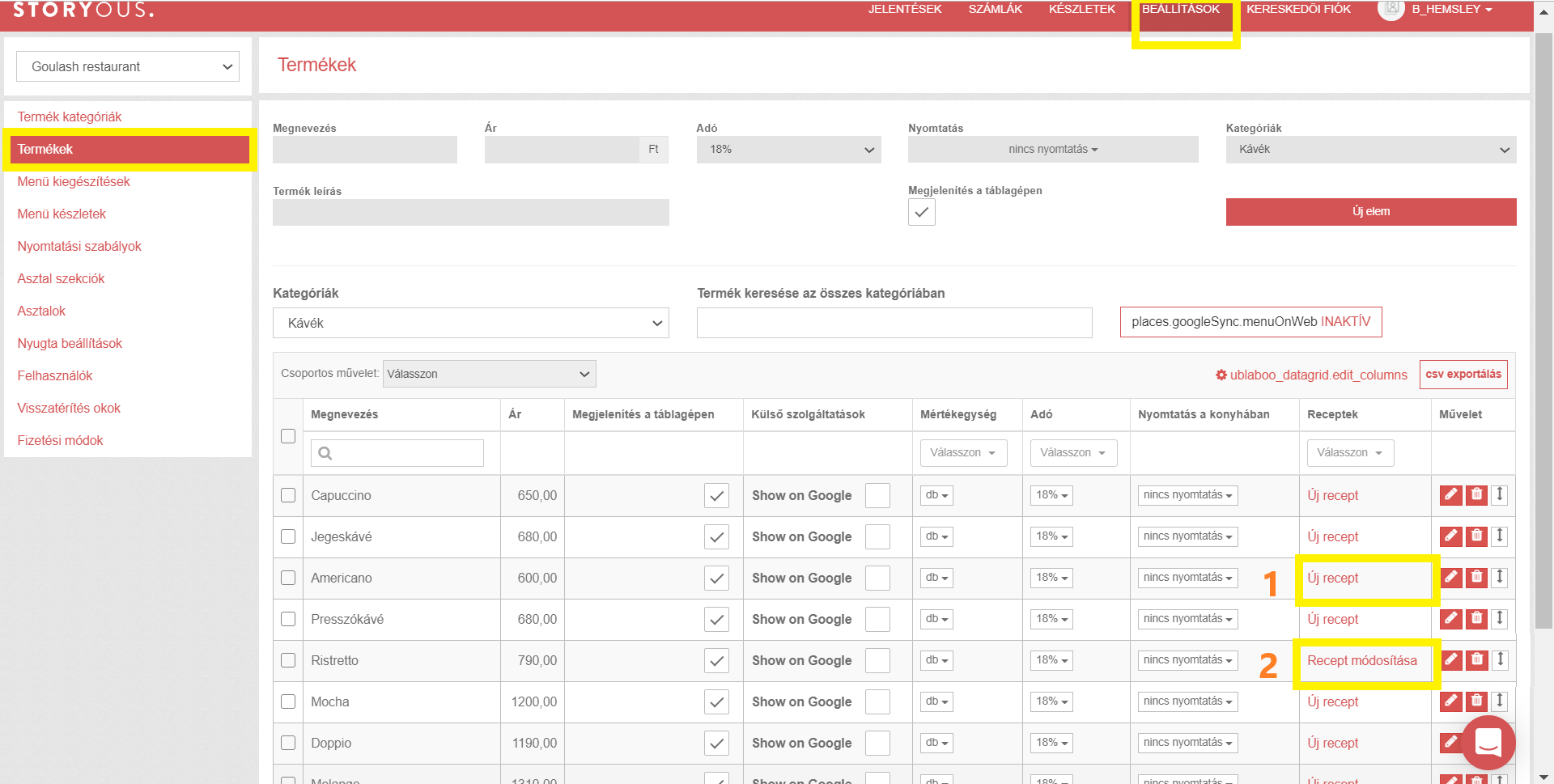Delete the Presszókávé product with trash icon

point(1477,619)
